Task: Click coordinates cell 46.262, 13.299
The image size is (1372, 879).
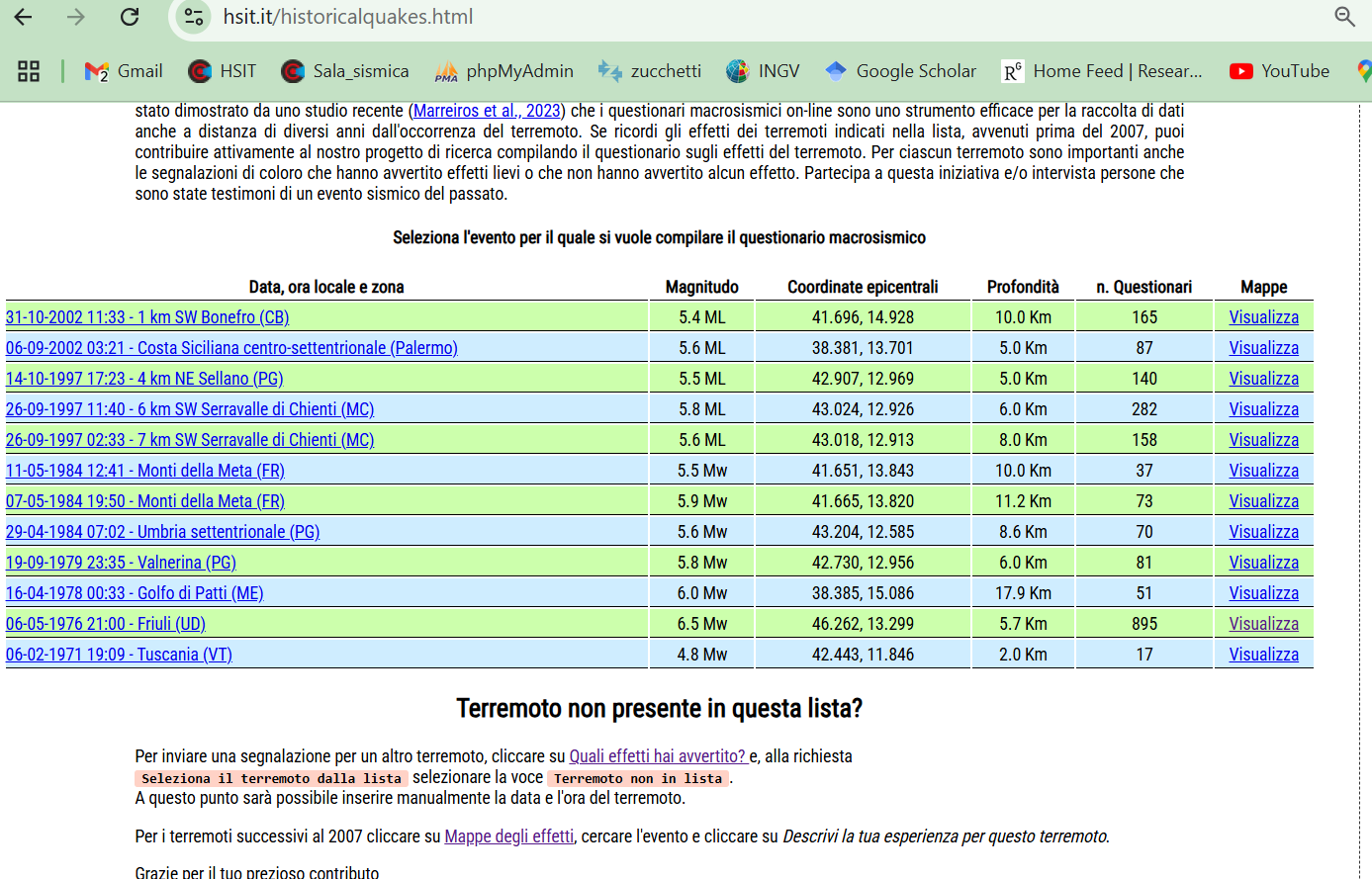Action: pos(863,624)
